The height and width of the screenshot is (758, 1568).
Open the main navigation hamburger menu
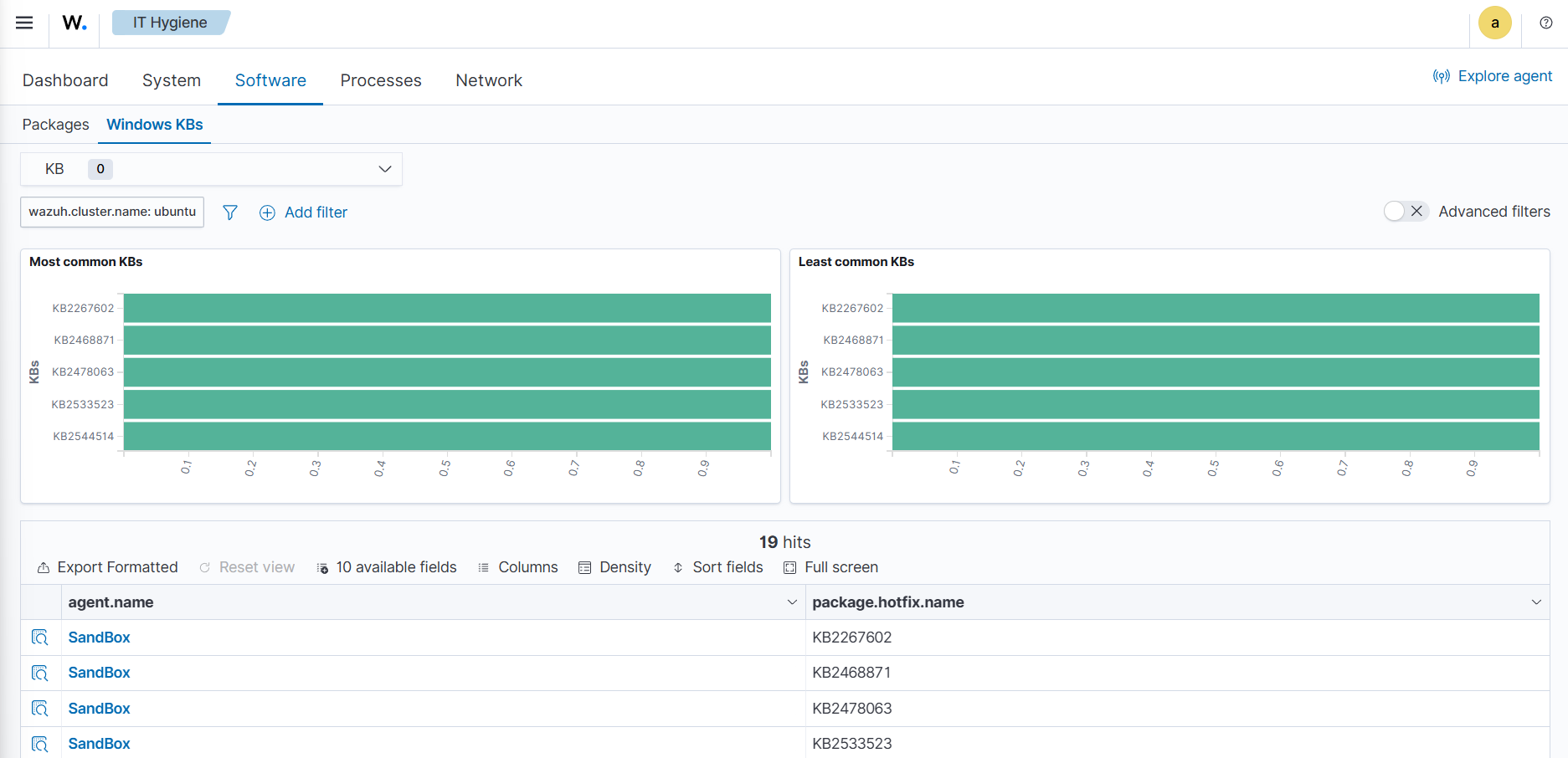(24, 23)
